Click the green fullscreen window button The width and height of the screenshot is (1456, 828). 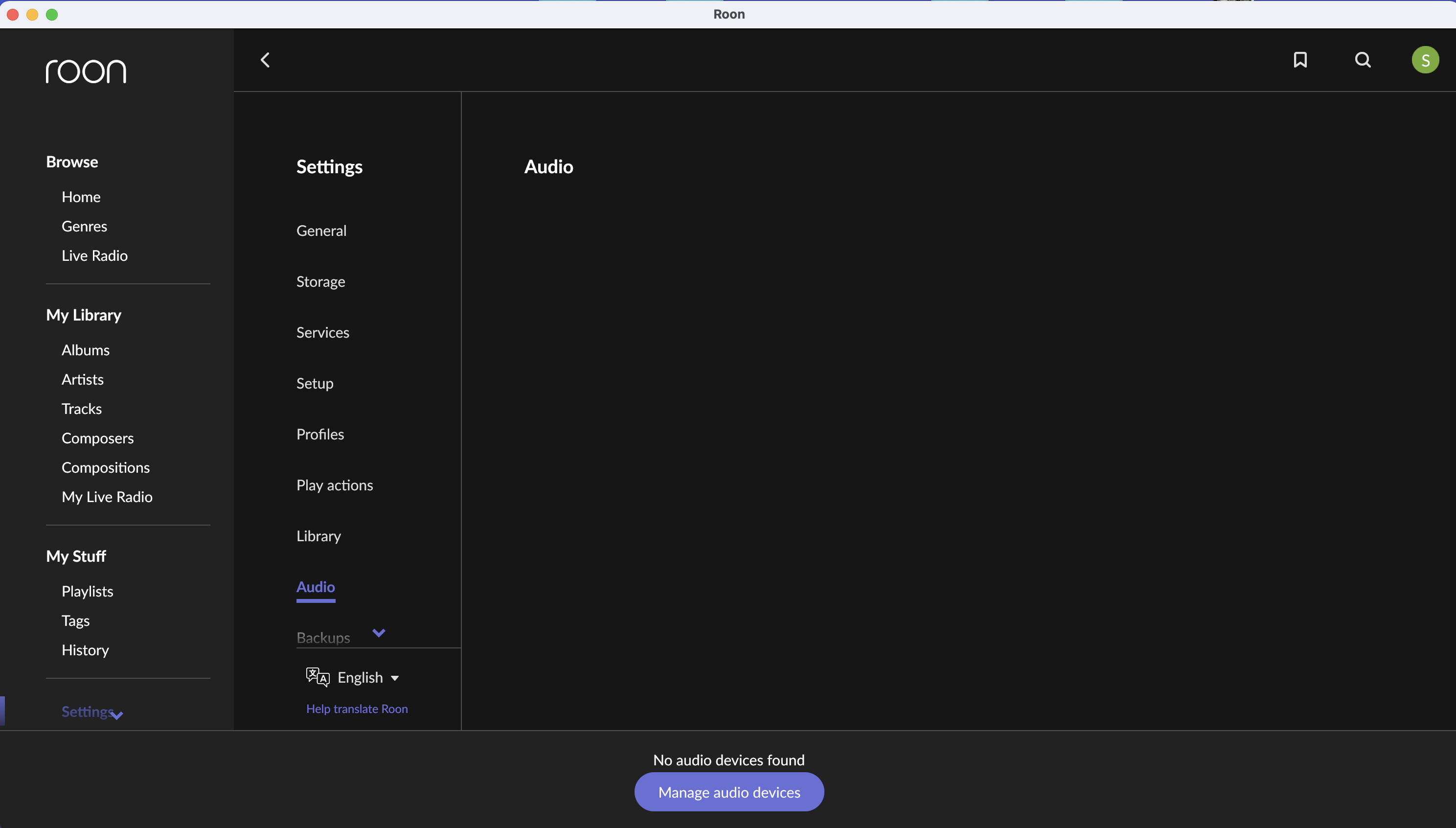[x=52, y=14]
